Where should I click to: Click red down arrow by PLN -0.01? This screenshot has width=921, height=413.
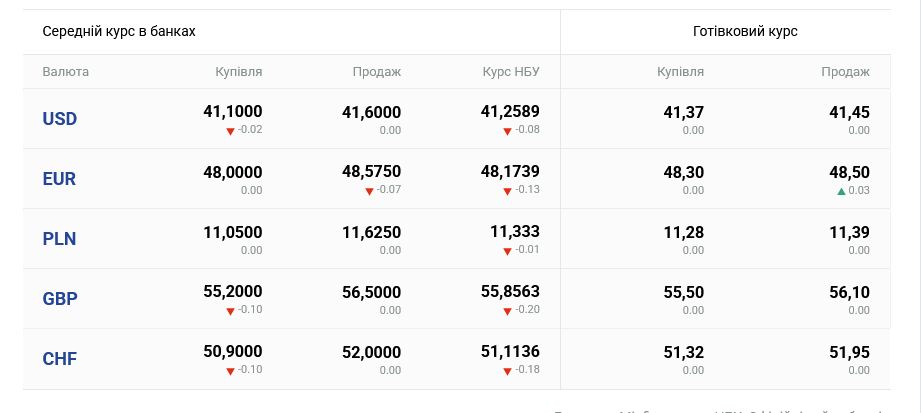point(508,251)
